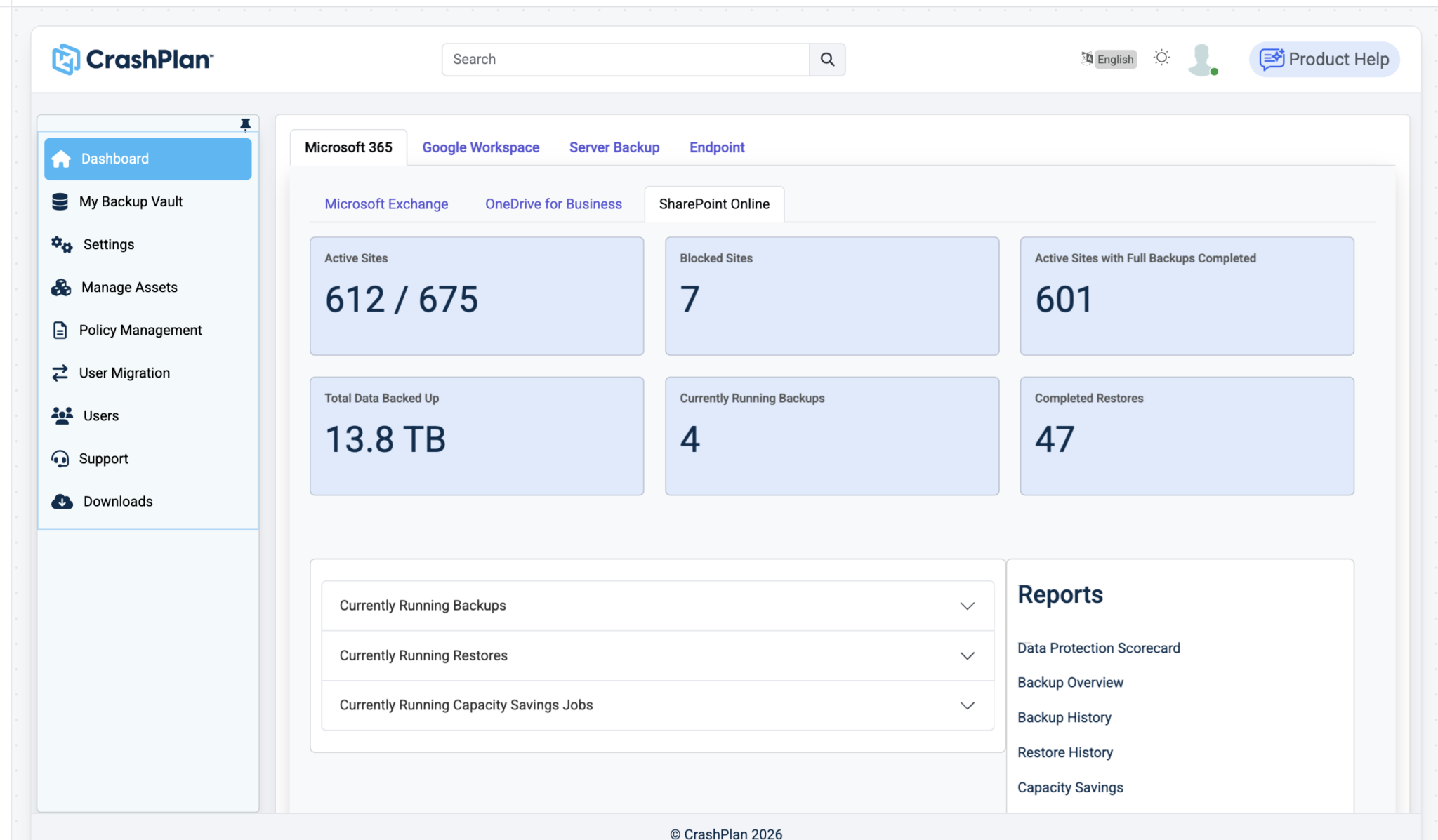Open the Downloads cloud icon
The height and width of the screenshot is (840, 1438).
[62, 502]
